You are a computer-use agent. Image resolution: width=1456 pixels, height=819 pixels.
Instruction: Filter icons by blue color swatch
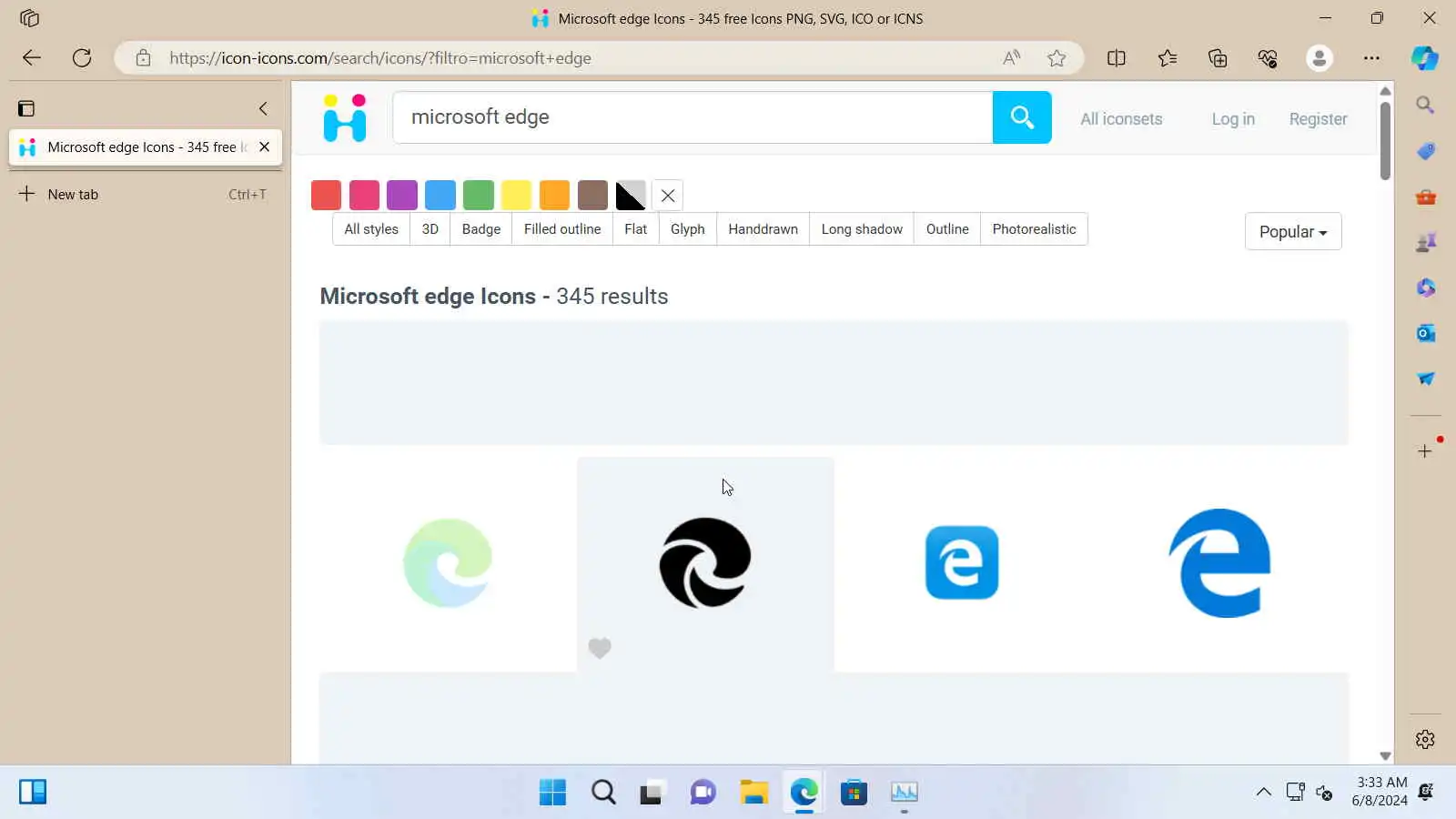pyautogui.click(x=440, y=195)
